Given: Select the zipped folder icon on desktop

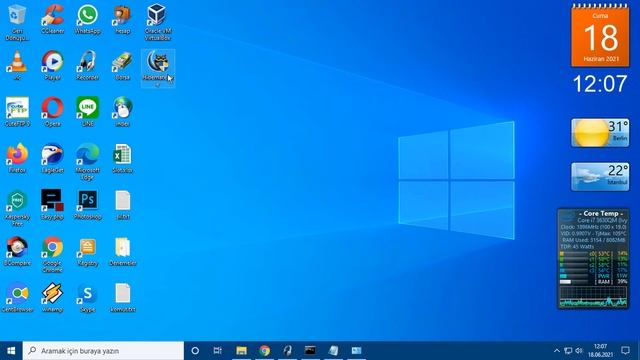Looking at the screenshot, I should [x=123, y=251].
